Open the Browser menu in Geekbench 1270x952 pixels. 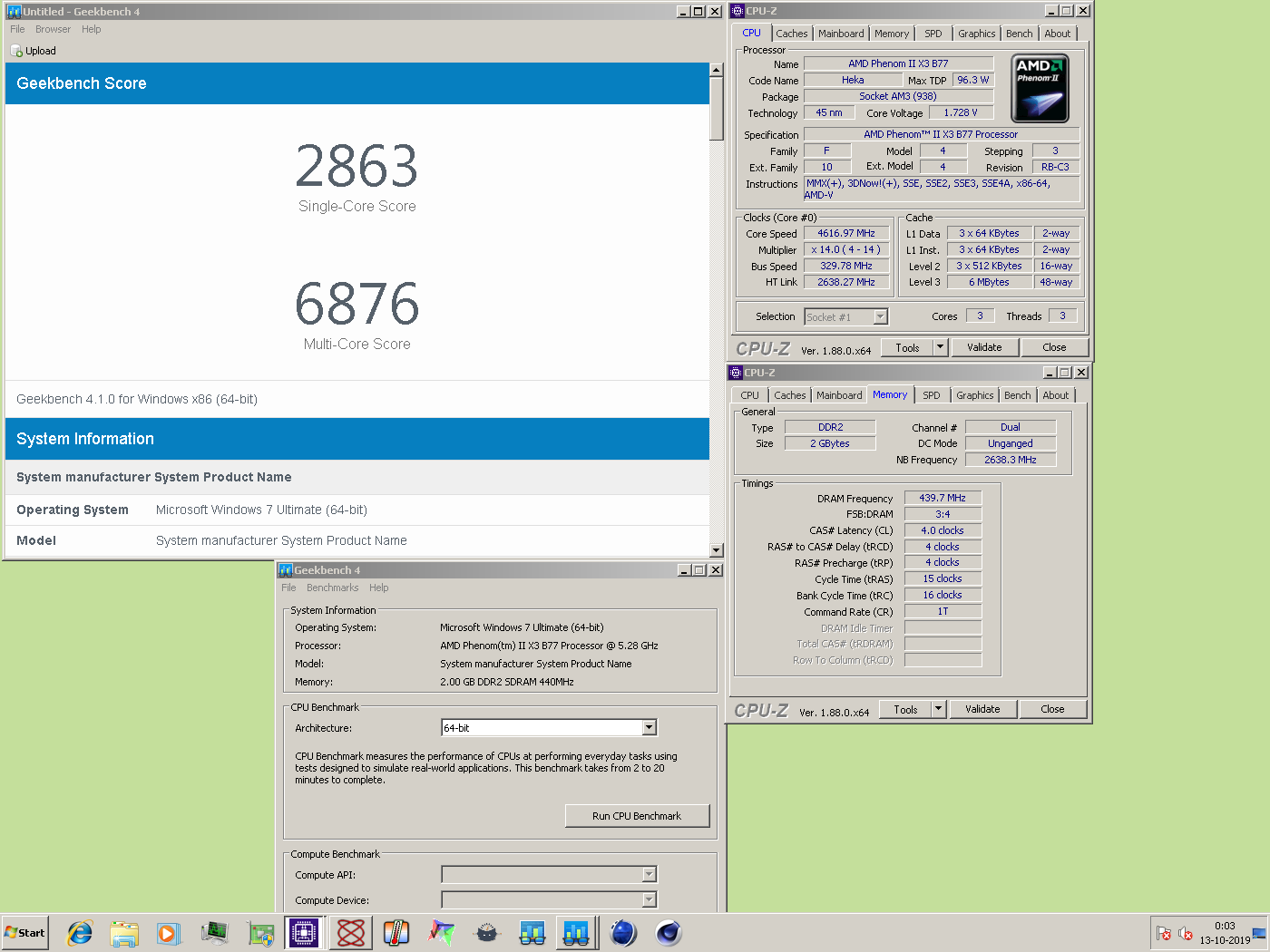point(53,29)
